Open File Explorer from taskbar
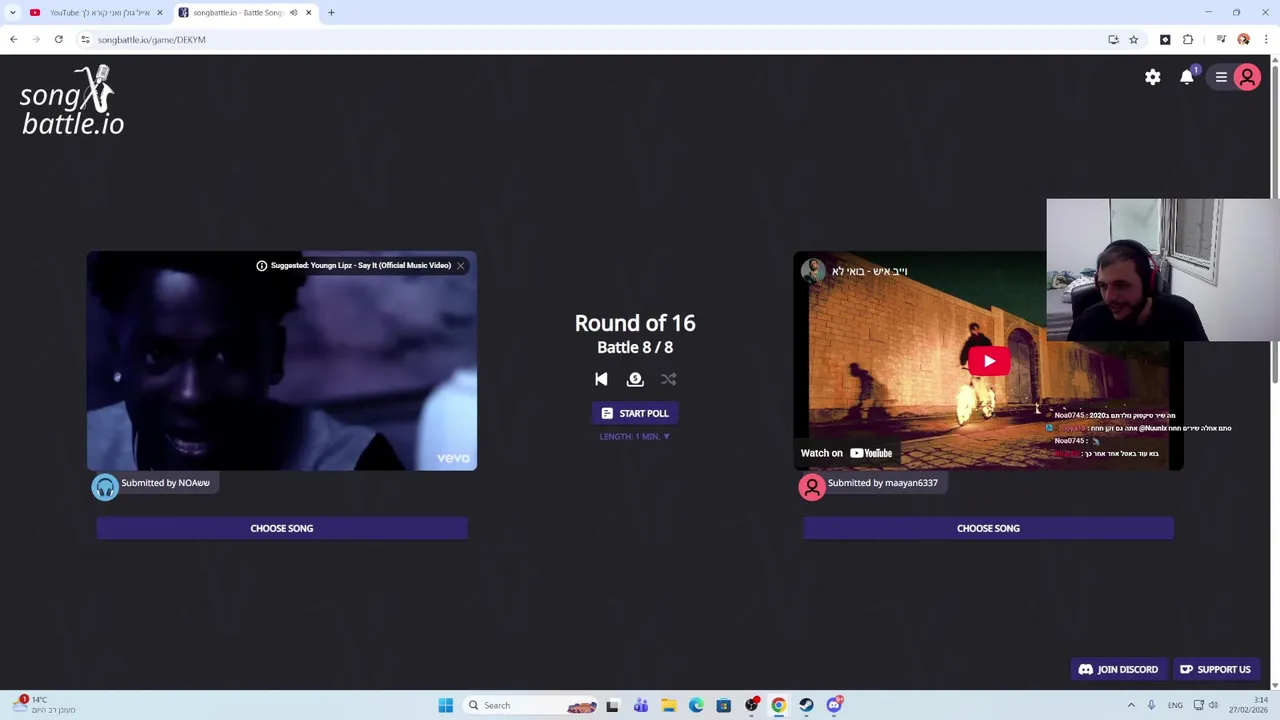Image resolution: width=1280 pixels, height=720 pixels. click(668, 705)
